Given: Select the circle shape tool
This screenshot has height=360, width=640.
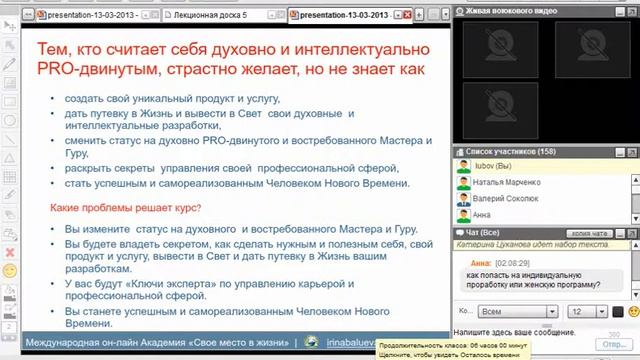Looking at the screenshot, I should (9, 120).
